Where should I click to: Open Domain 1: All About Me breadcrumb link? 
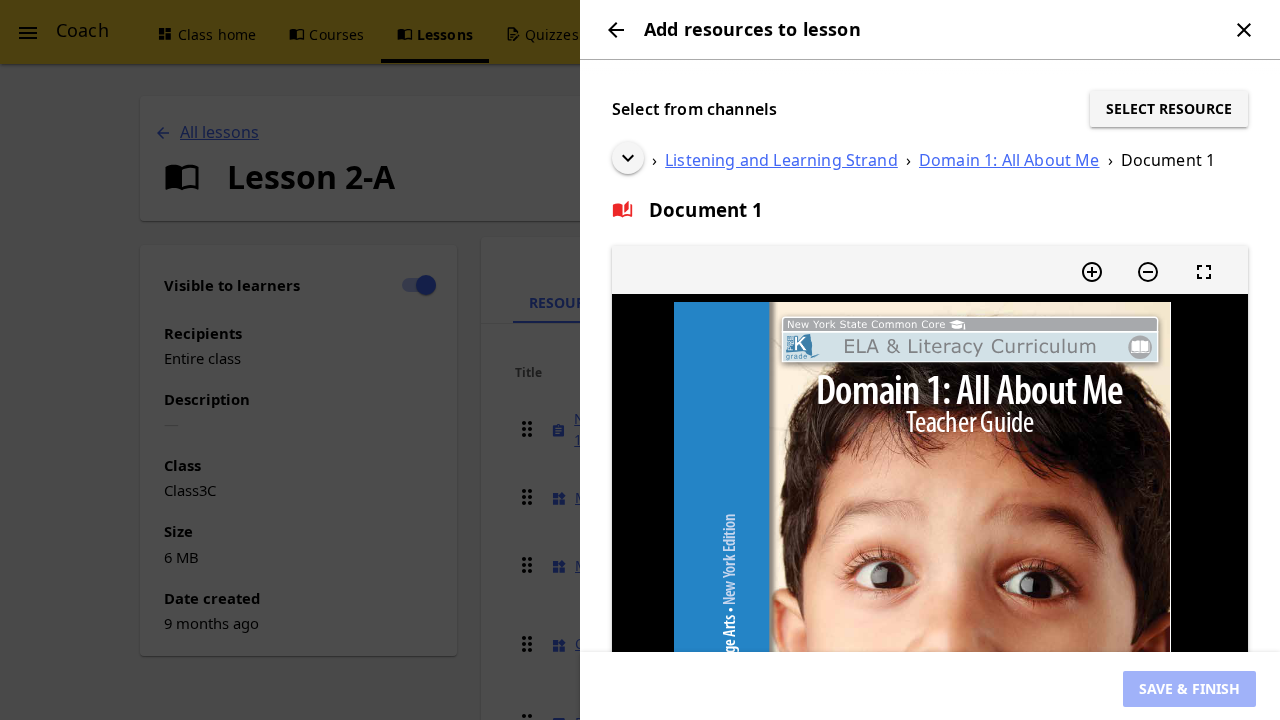[1009, 160]
